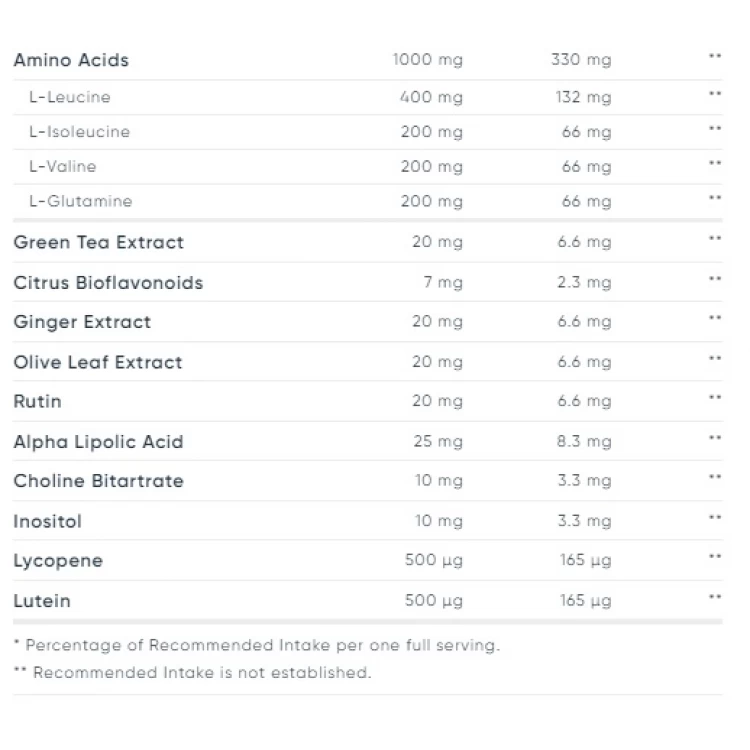The height and width of the screenshot is (750, 750).
Task: Click the Ginger Extract label
Action: [x=82, y=322]
